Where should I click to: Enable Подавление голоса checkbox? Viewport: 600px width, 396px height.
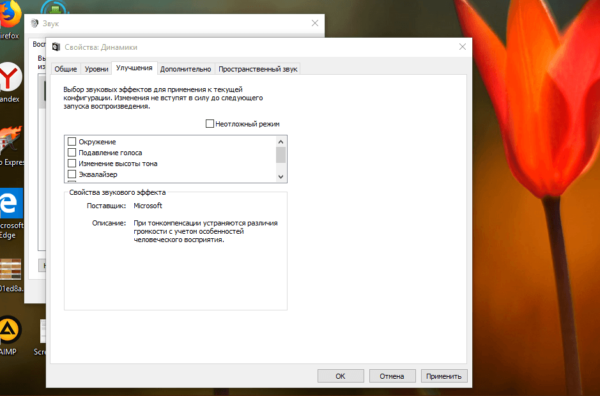point(72,152)
